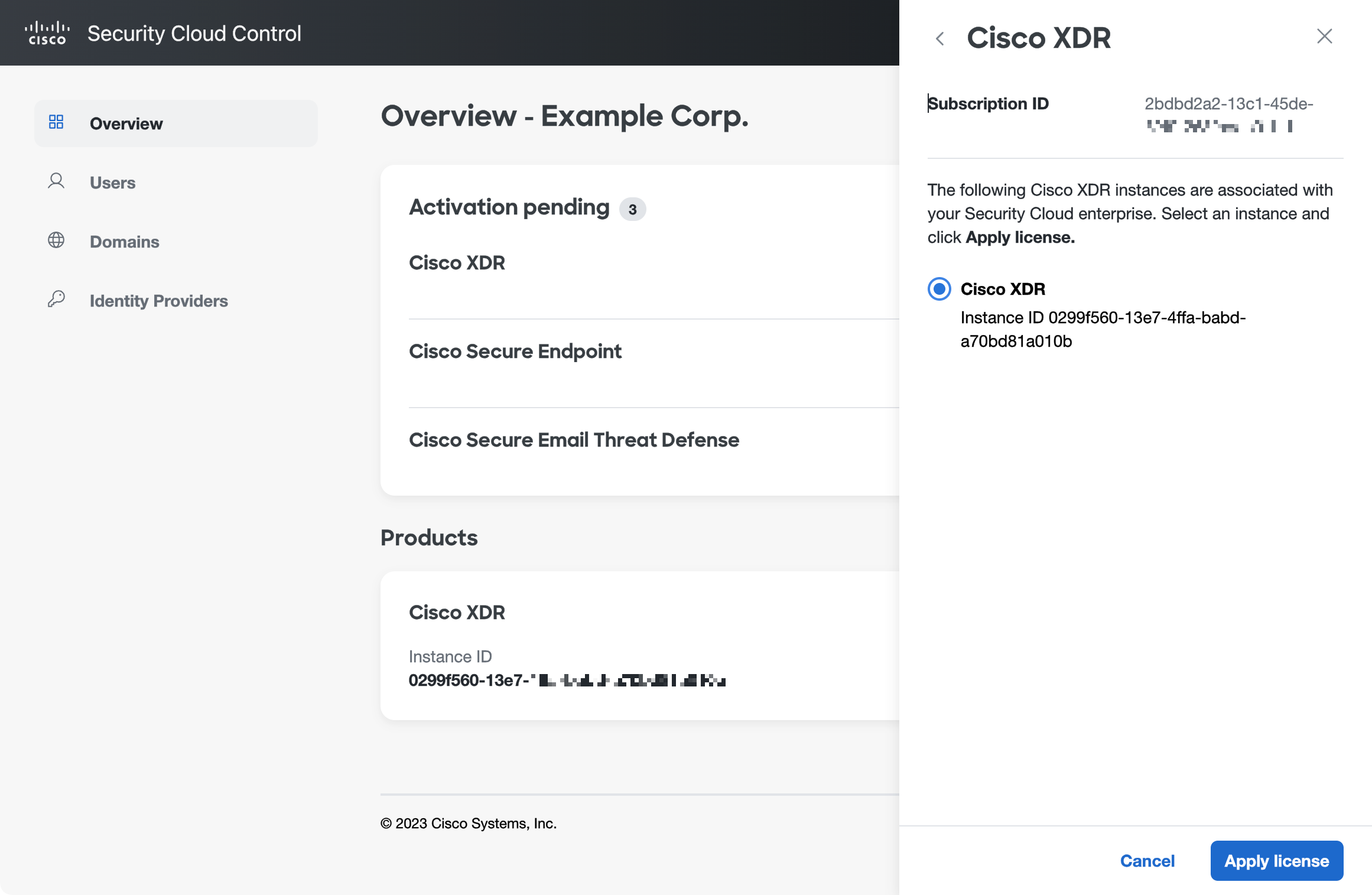The height and width of the screenshot is (895, 1372).
Task: Click the 2023 Cisco Systems copyright text
Action: coord(469,824)
